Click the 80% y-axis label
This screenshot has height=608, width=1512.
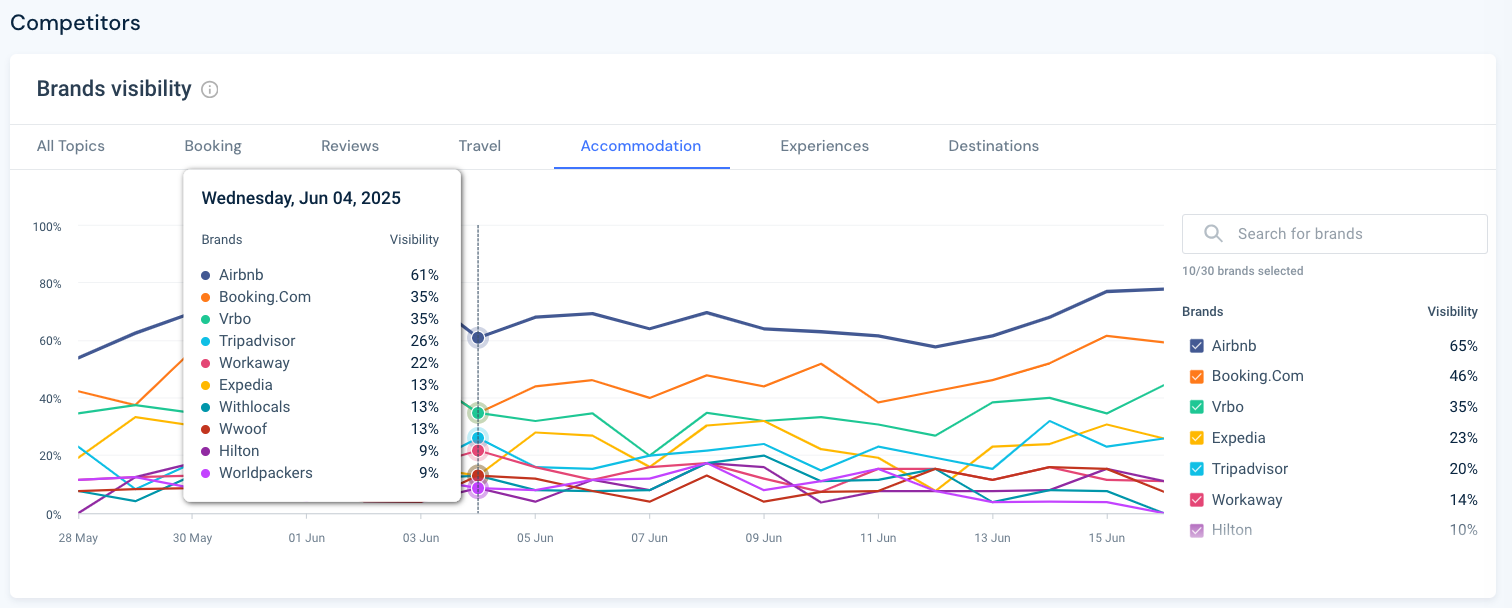(50, 284)
